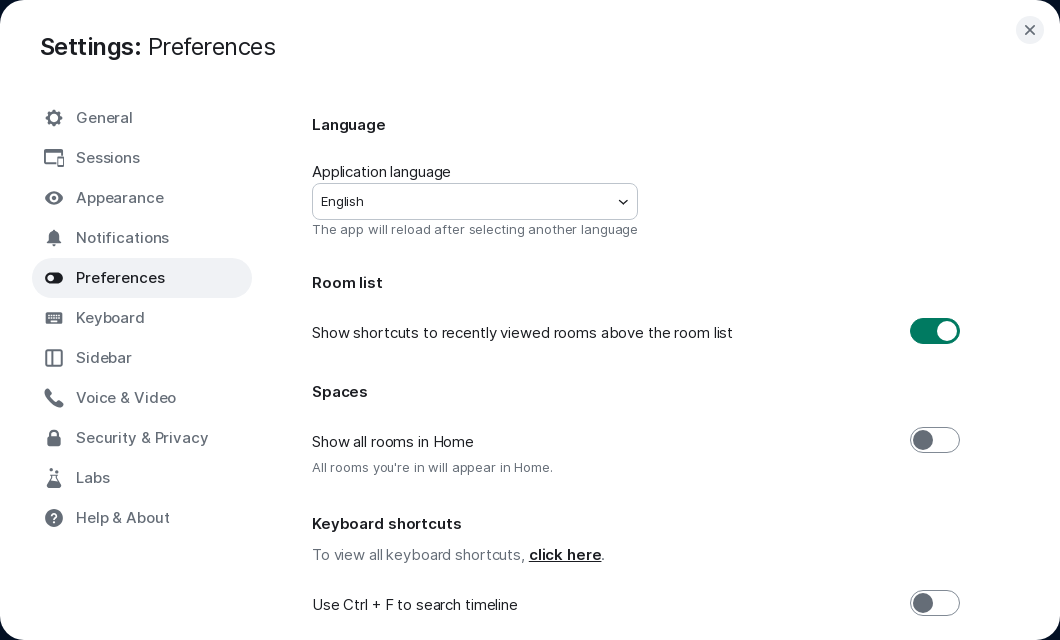Screen dimensions: 1060x640
Task: Toggle Ctrl + F to search timeline
Action: (934, 603)
